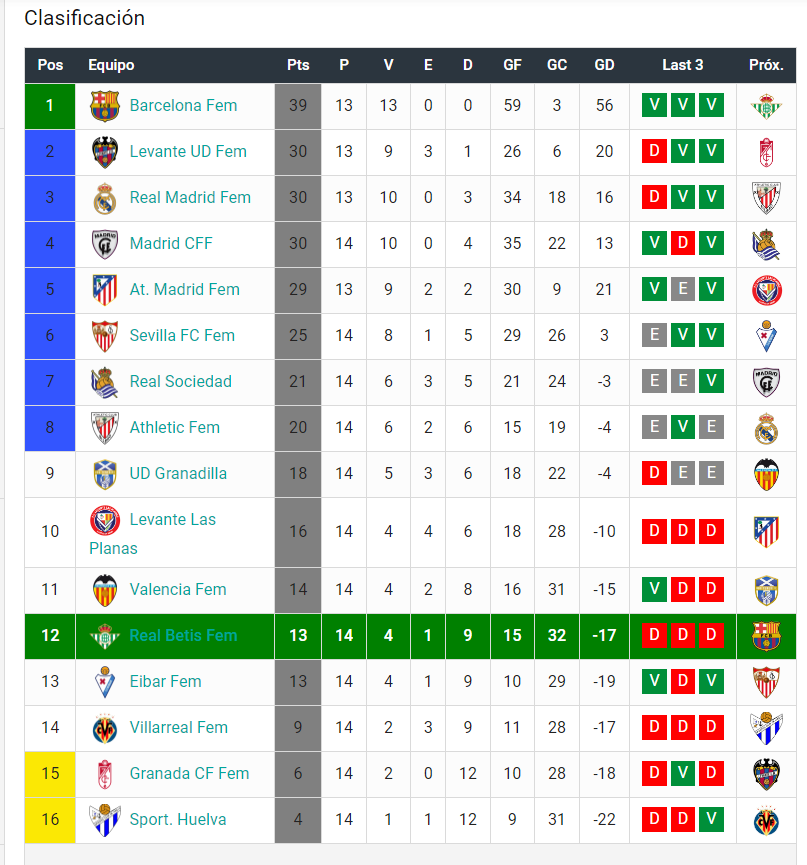The width and height of the screenshot is (807, 865).
Task: Select the Athletic Fem team link
Action: point(174,428)
